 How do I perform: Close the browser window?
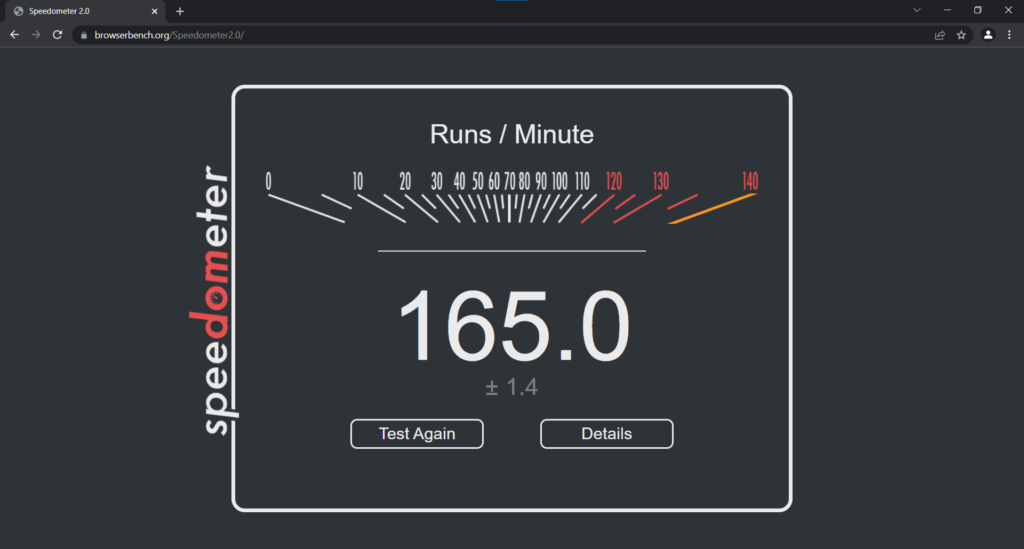pyautogui.click(x=1008, y=10)
